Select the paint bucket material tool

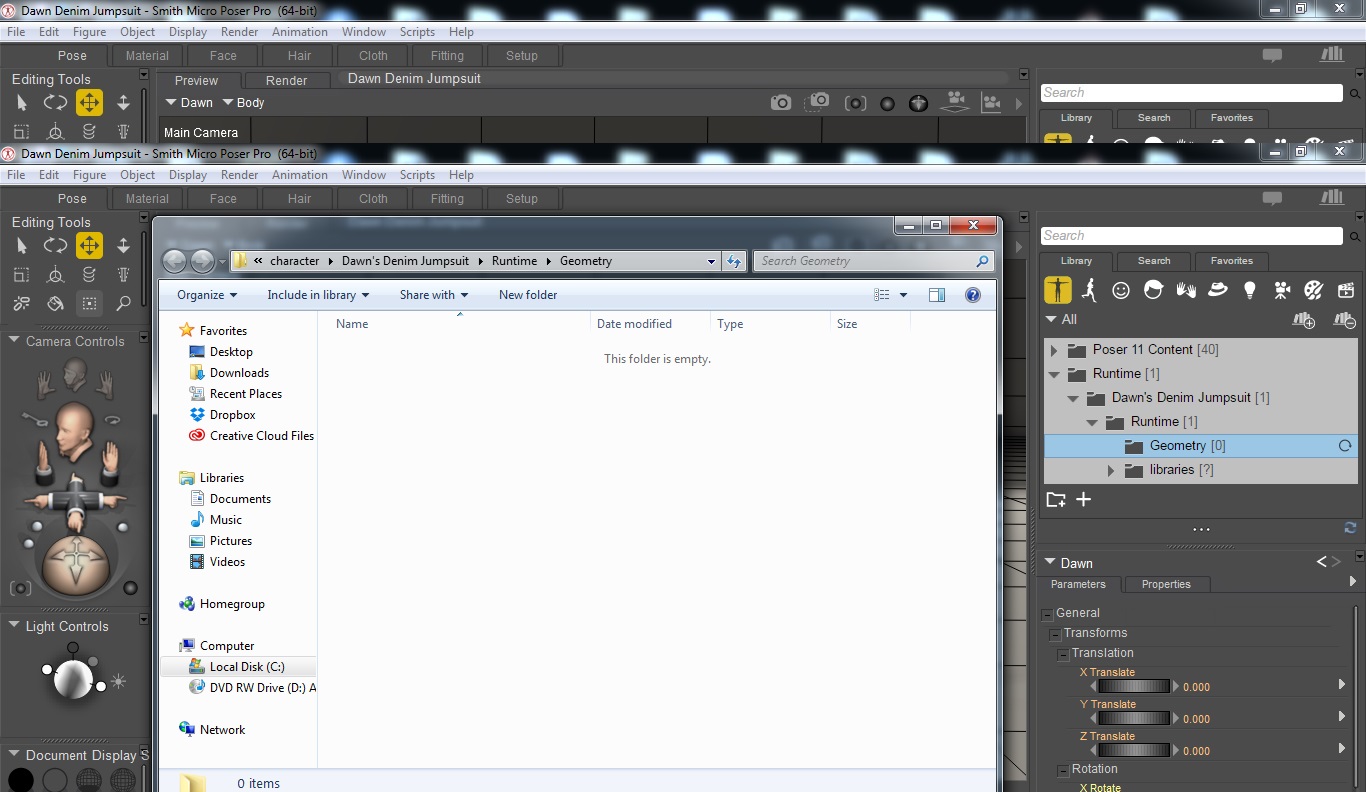[x=56, y=304]
